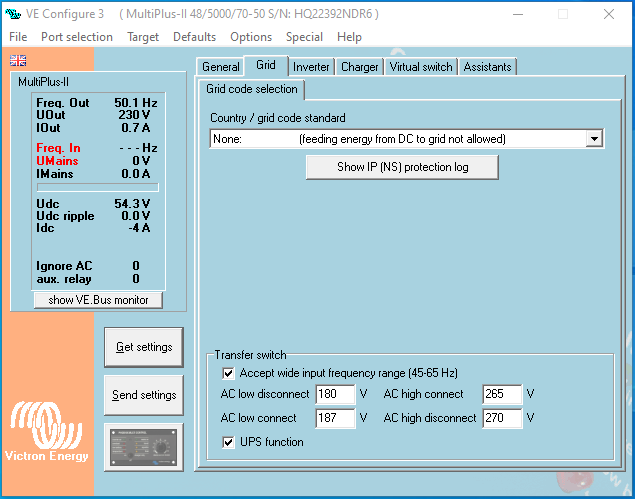Open the File menu
This screenshot has height=499, width=635.
coord(18,37)
